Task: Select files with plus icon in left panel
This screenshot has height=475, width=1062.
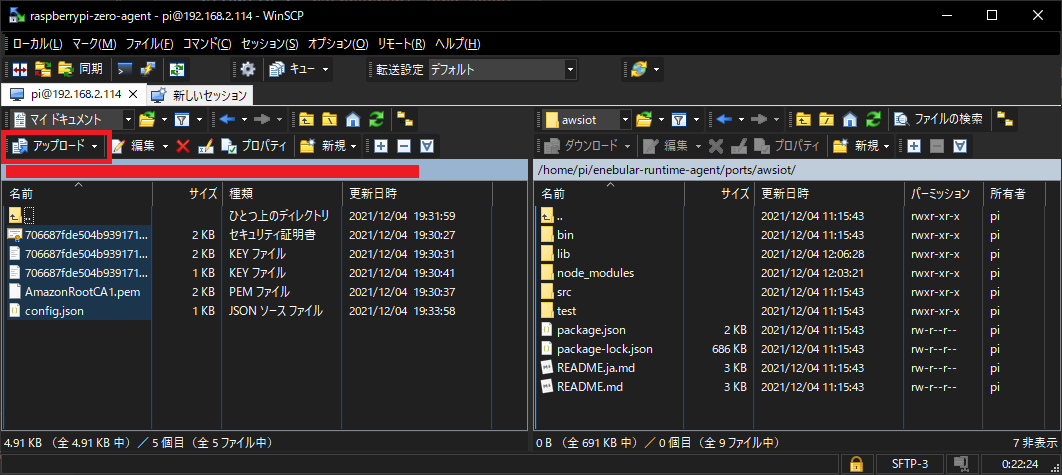Action: (381, 146)
